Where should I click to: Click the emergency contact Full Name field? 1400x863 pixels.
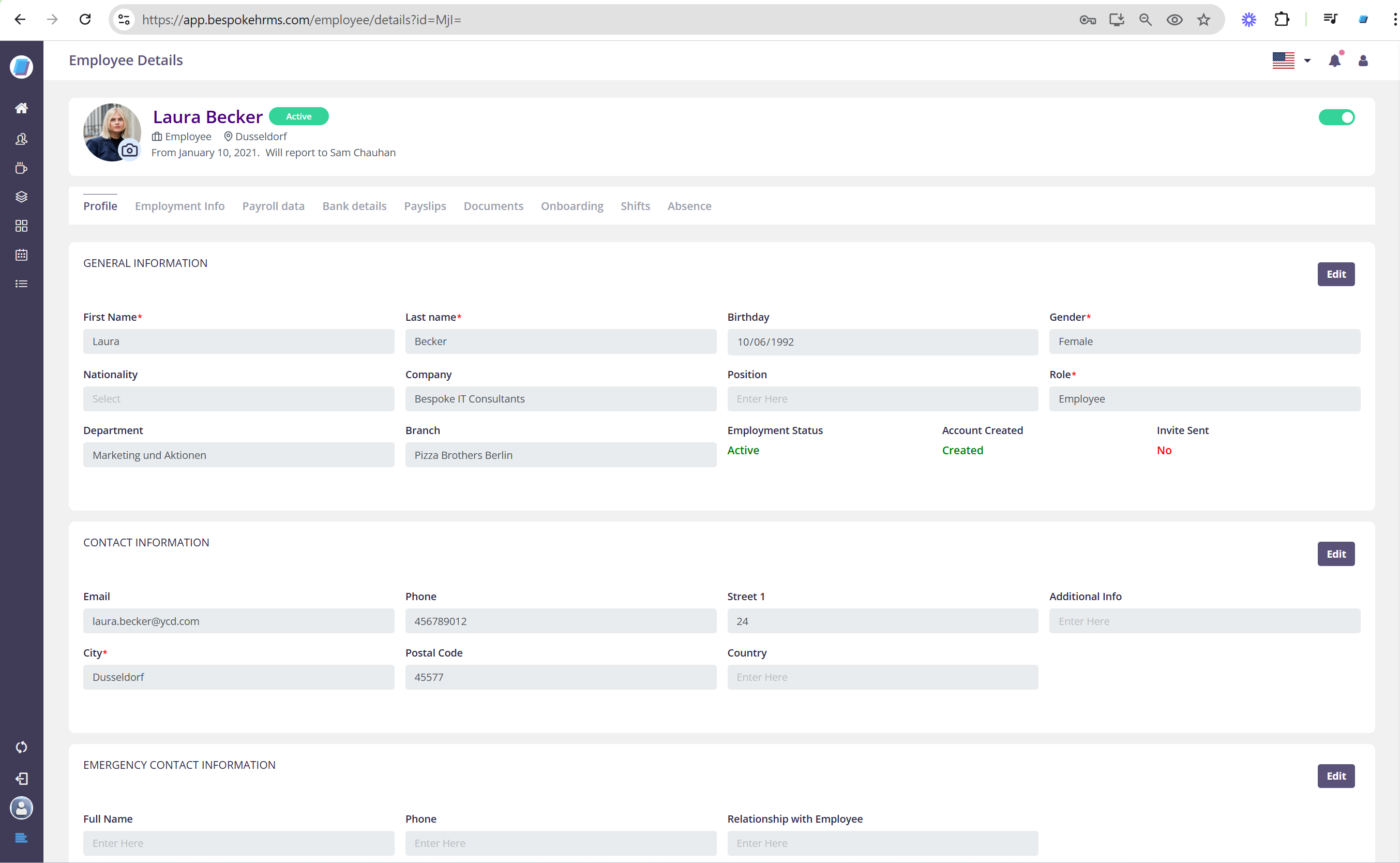[238, 842]
